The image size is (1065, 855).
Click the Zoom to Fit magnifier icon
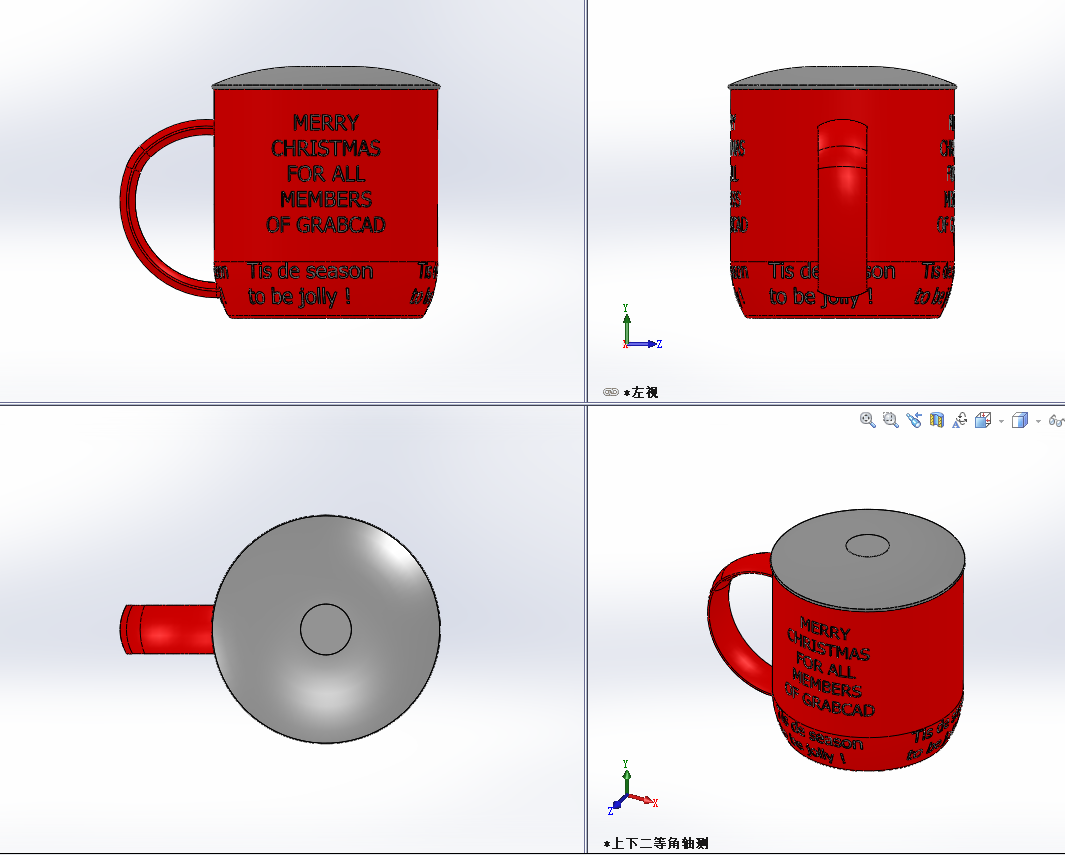[867, 420]
